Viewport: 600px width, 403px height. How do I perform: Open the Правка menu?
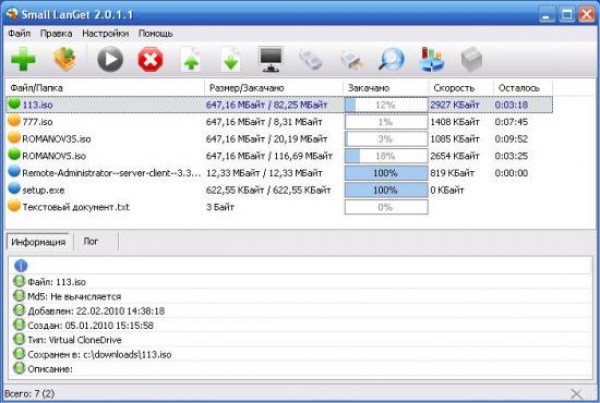click(56, 34)
